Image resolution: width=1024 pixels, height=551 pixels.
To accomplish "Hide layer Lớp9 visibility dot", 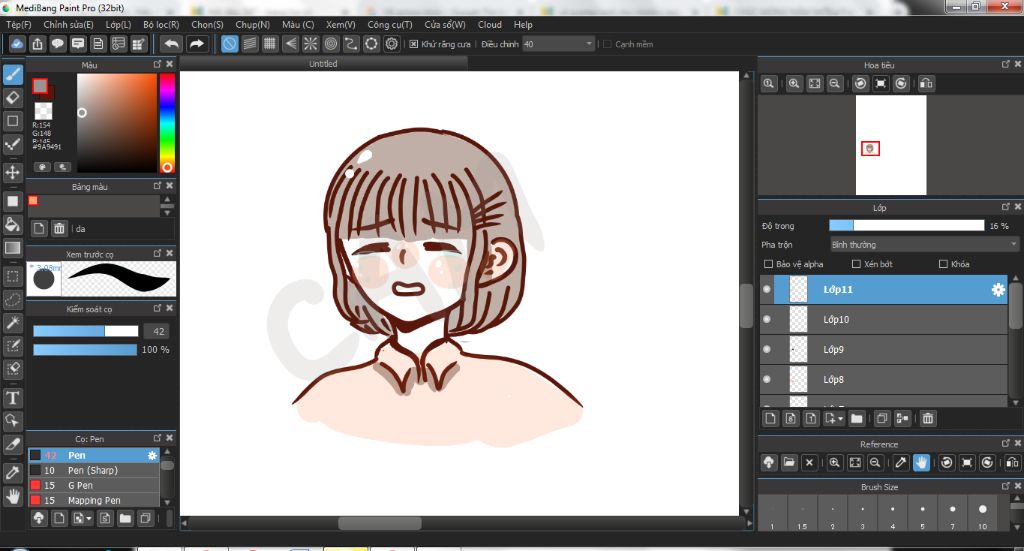I will tap(767, 349).
